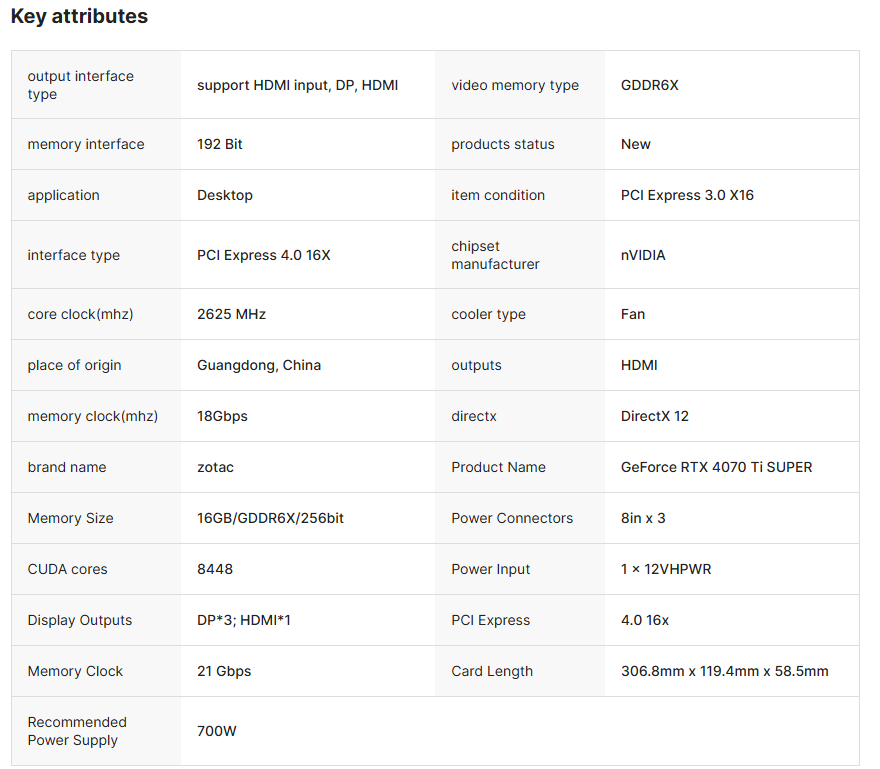The image size is (880, 769).
Task: Click the 'place of origin' label
Action: coord(74,365)
